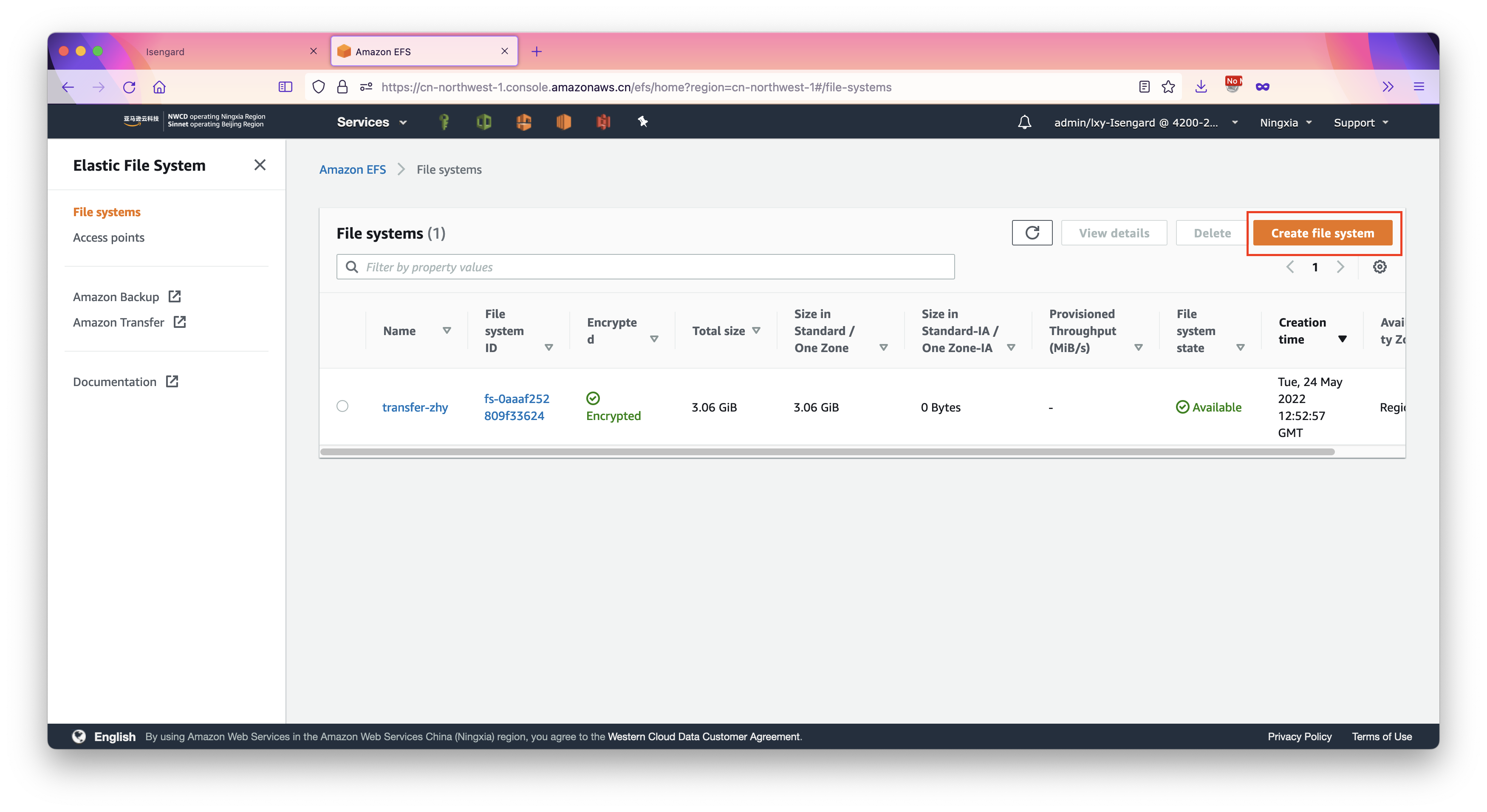The height and width of the screenshot is (812, 1487).
Task: Click the browser forward arrow
Action: coord(99,87)
